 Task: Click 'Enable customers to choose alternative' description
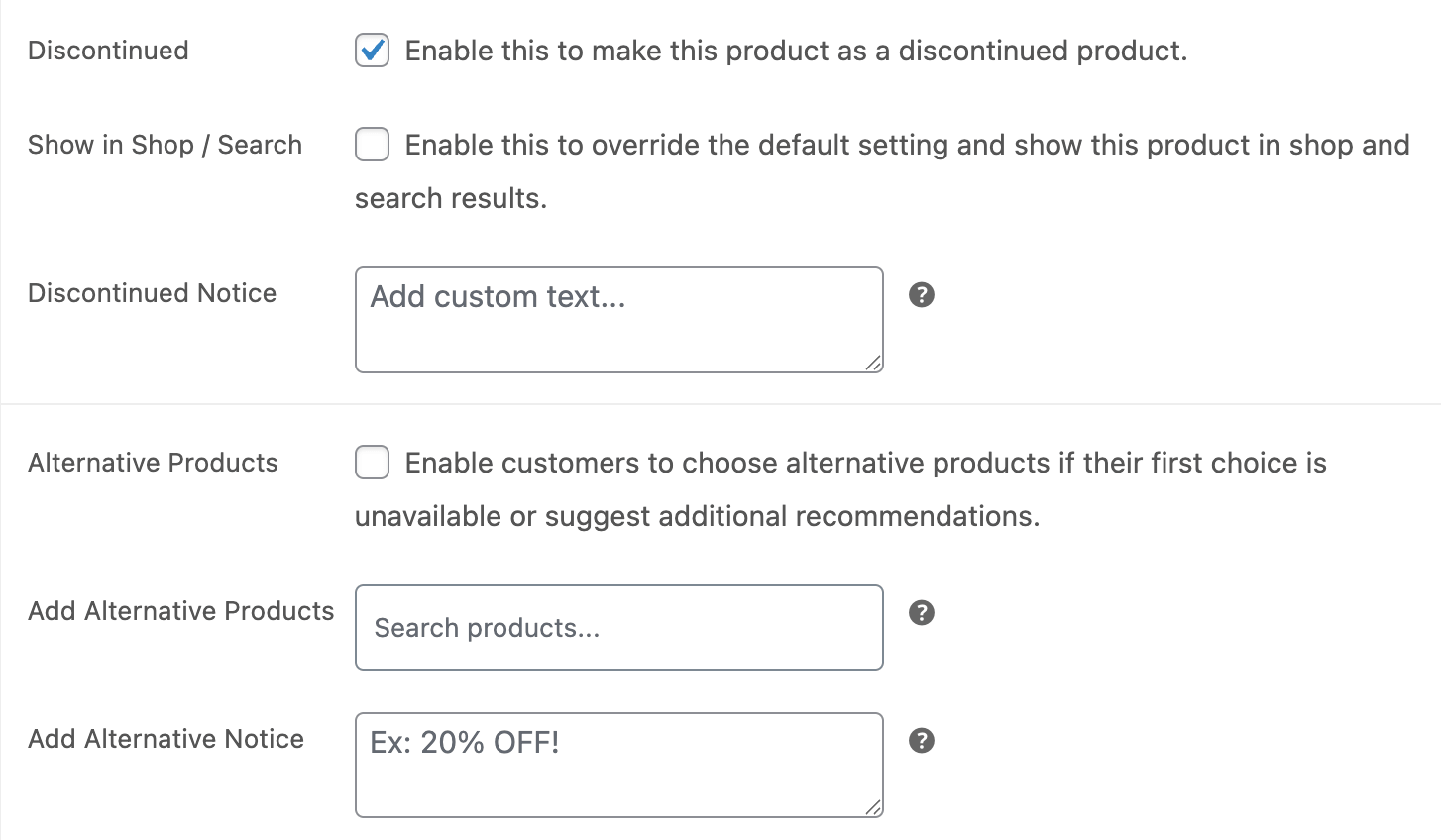point(865,463)
